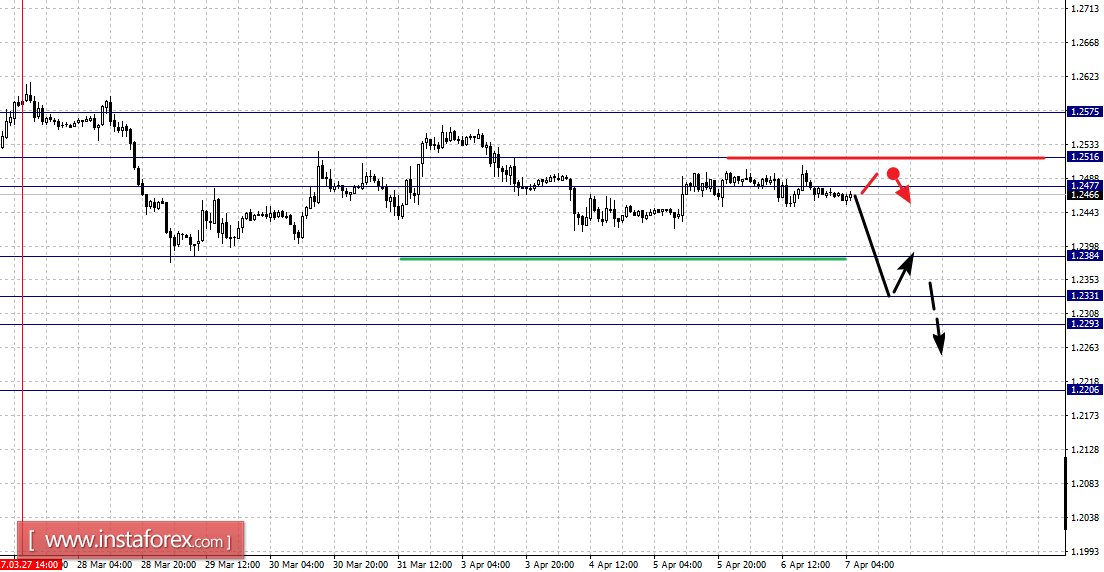
Task: Click the 1.2575 price level label
Action: tap(1084, 111)
